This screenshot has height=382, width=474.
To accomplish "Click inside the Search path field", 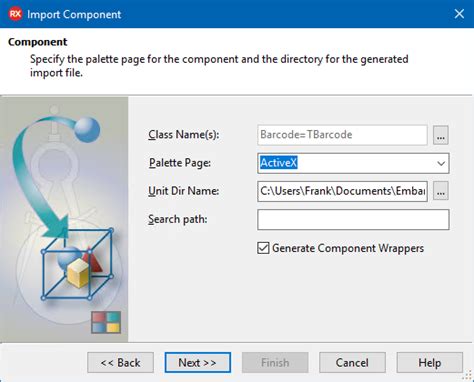I will [x=353, y=219].
